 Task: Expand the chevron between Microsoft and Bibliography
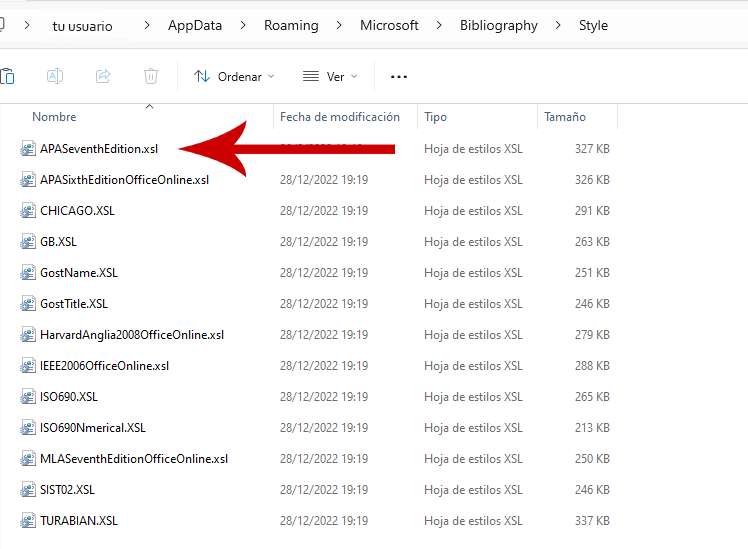(x=439, y=25)
